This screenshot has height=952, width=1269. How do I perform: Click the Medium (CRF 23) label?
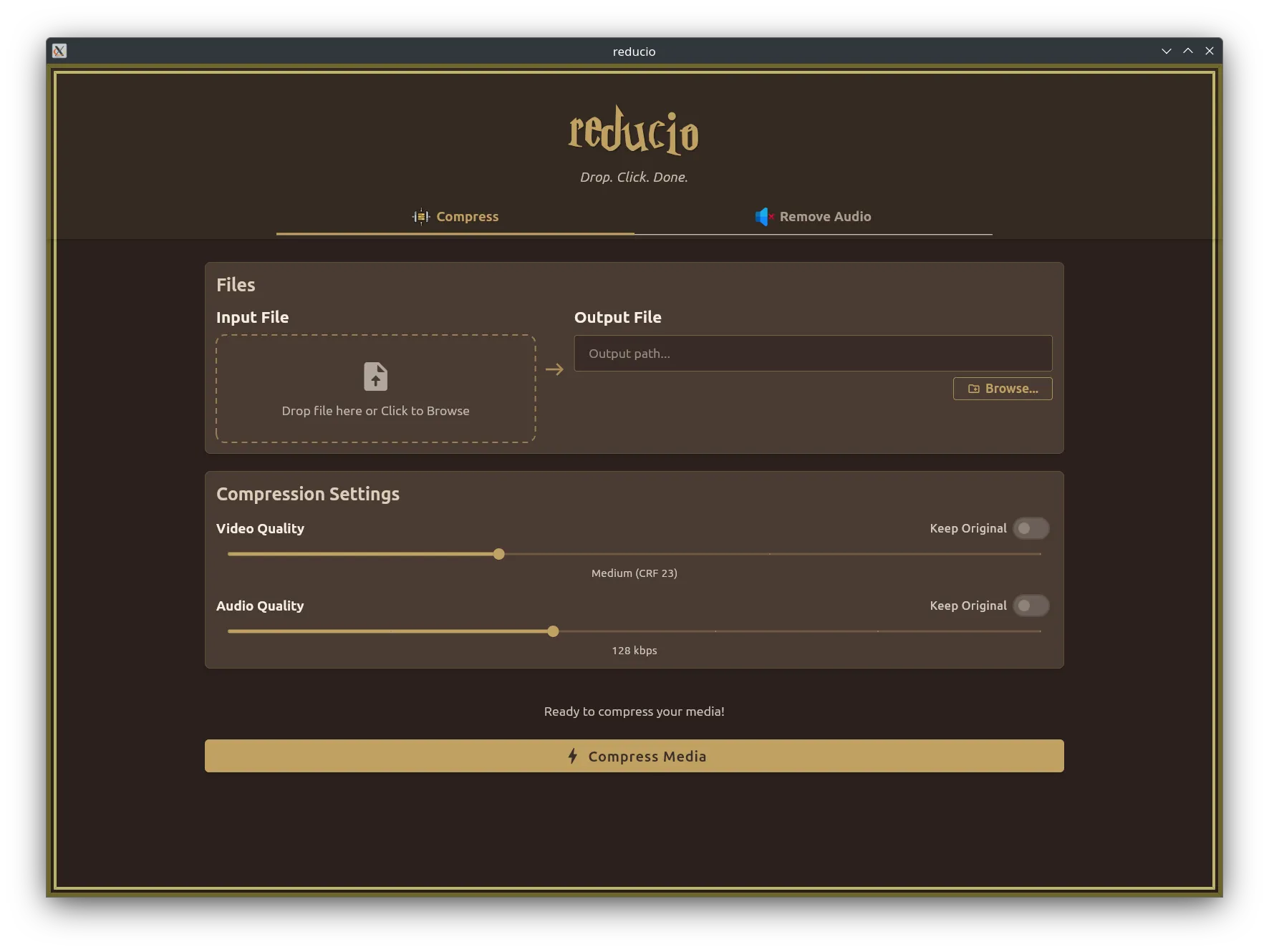634,573
